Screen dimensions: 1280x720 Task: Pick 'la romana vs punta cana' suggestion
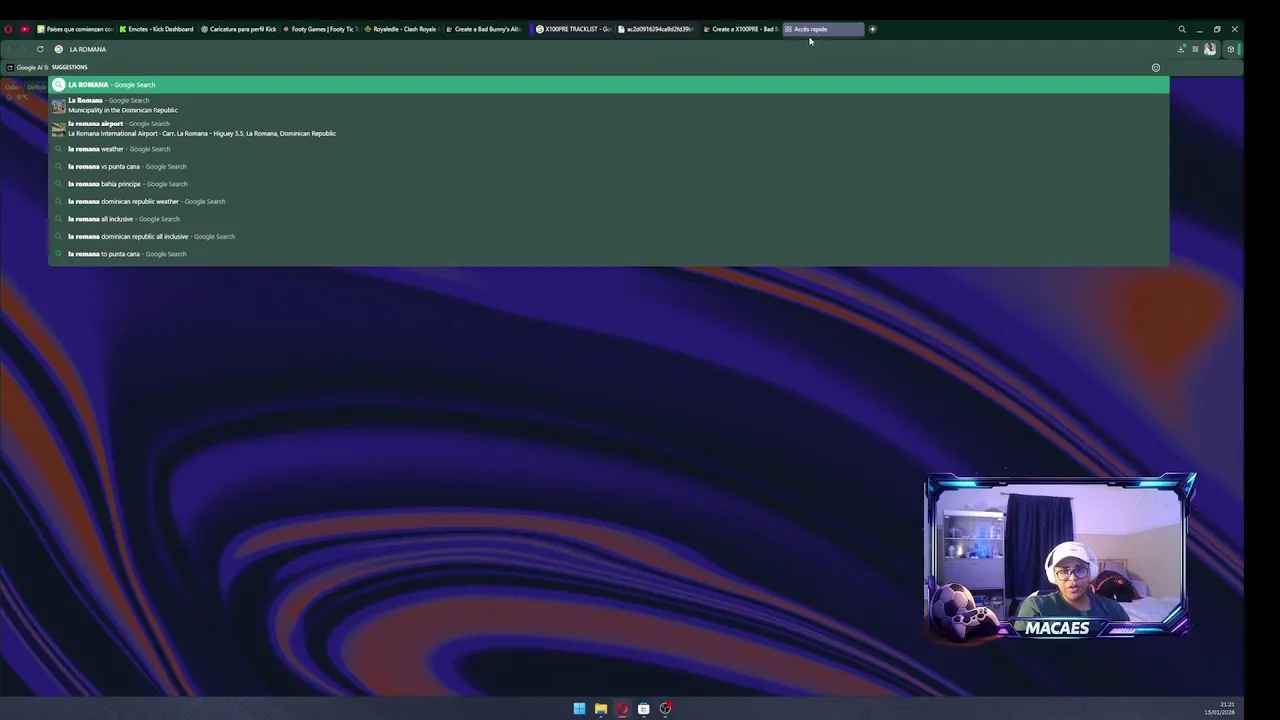[x=609, y=167]
